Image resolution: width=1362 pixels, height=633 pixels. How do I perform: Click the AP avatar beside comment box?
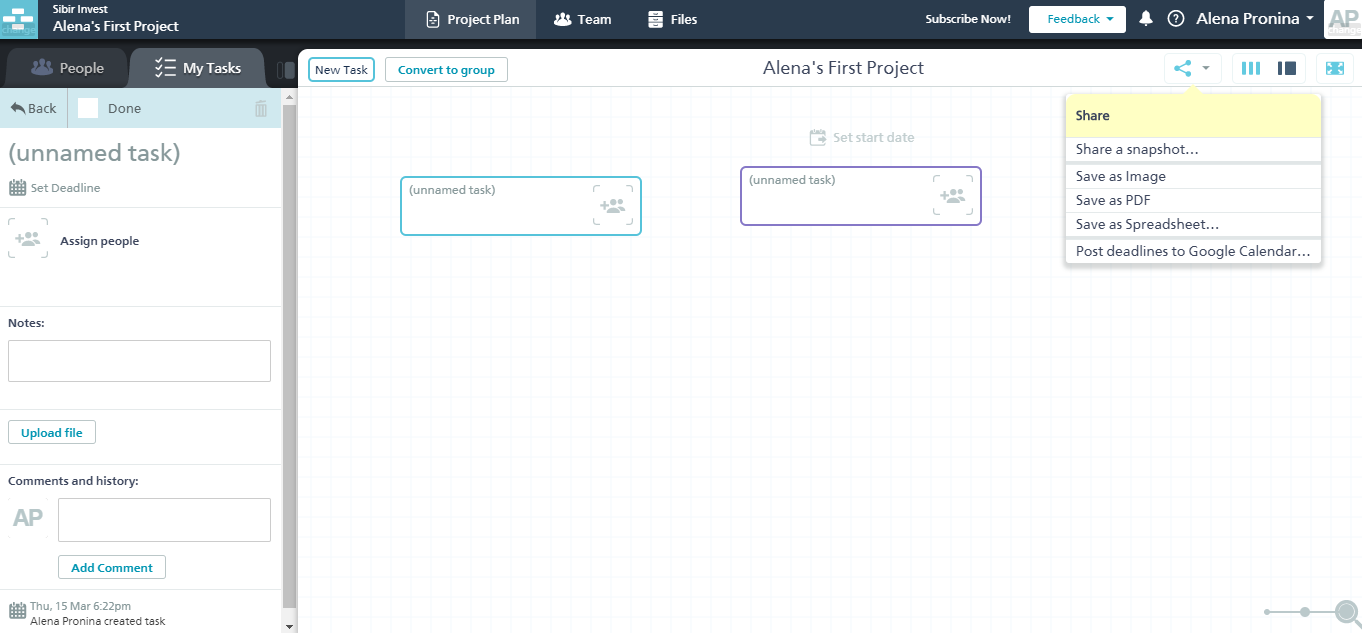[x=28, y=518]
